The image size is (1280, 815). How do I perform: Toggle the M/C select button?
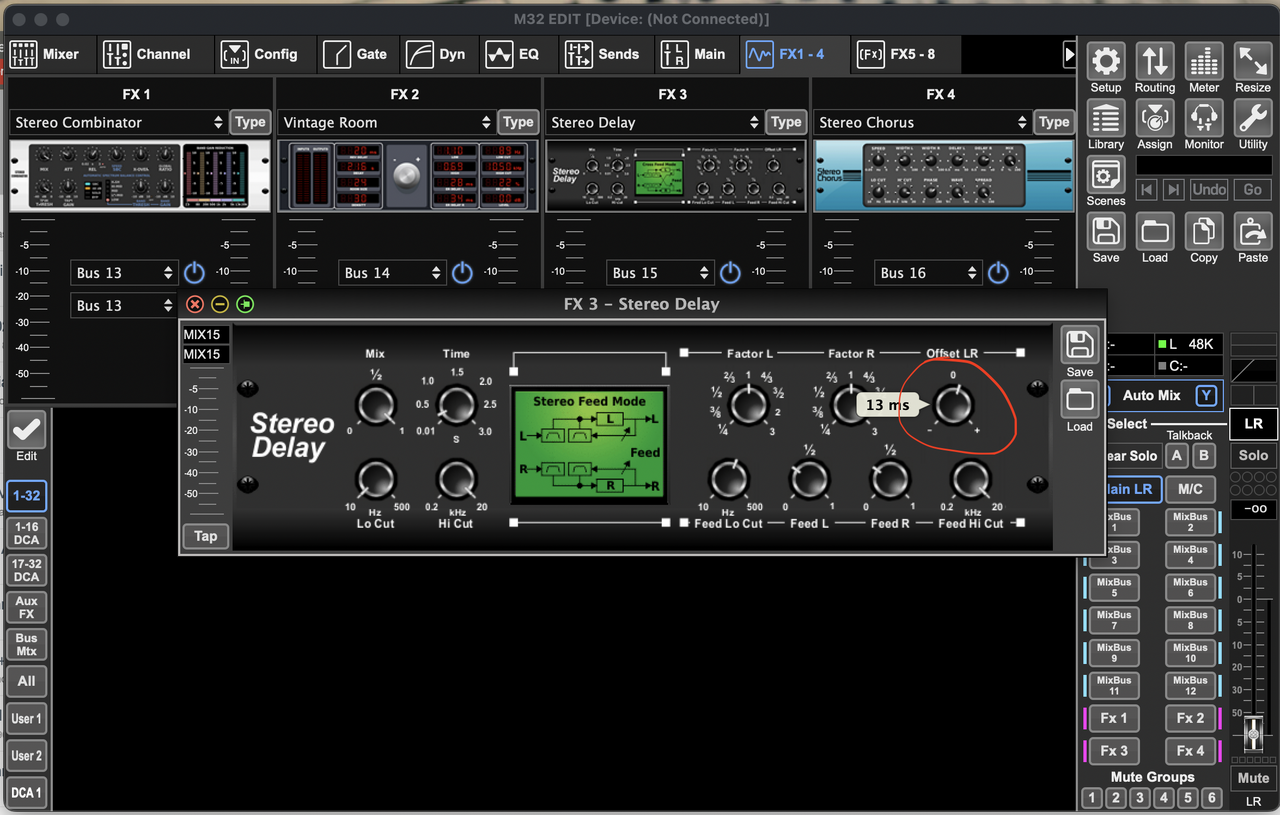pyautogui.click(x=1190, y=489)
